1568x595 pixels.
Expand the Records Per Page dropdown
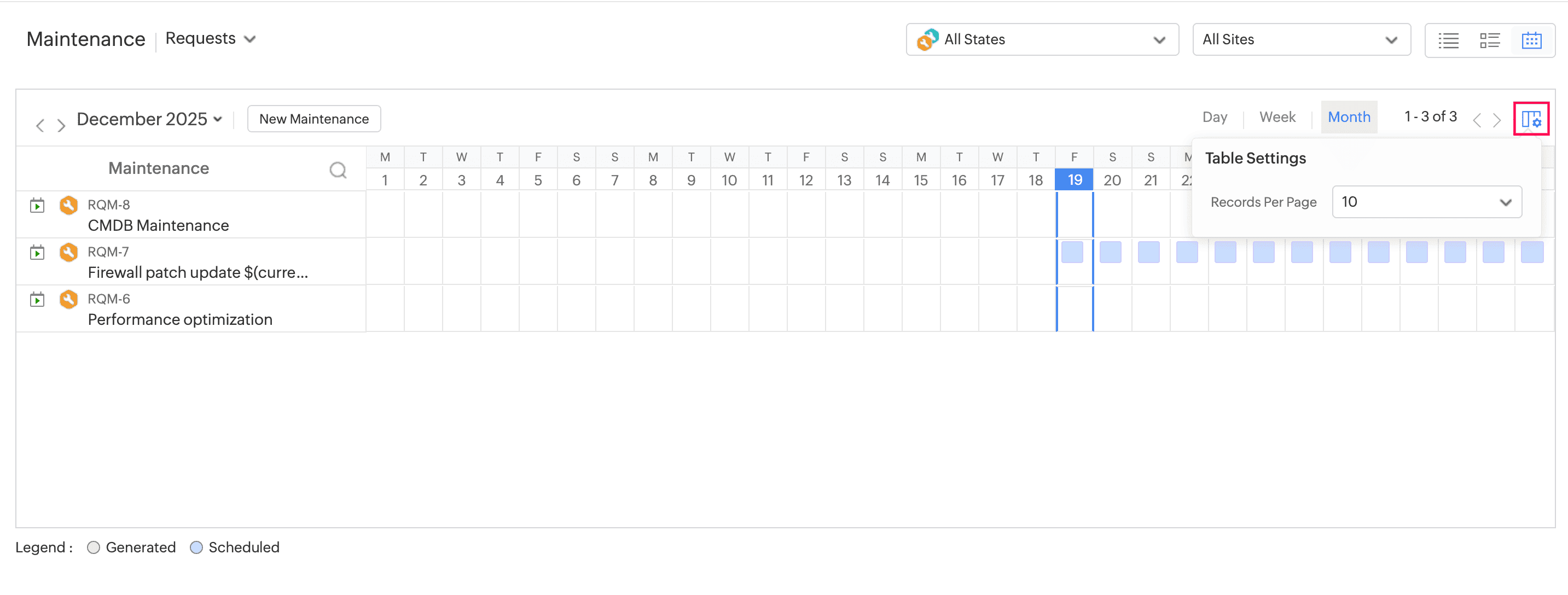tap(1426, 202)
